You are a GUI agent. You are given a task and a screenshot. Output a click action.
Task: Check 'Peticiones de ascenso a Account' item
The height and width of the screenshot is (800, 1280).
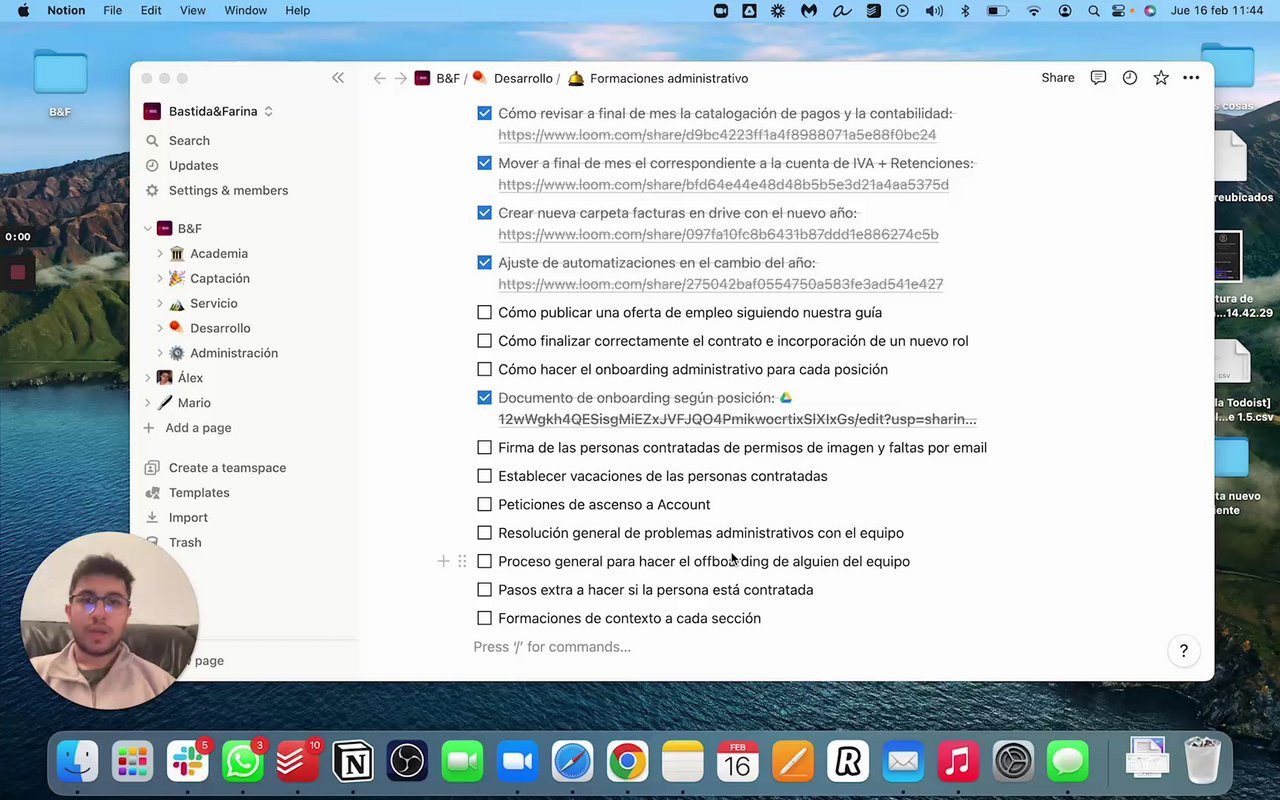click(485, 505)
